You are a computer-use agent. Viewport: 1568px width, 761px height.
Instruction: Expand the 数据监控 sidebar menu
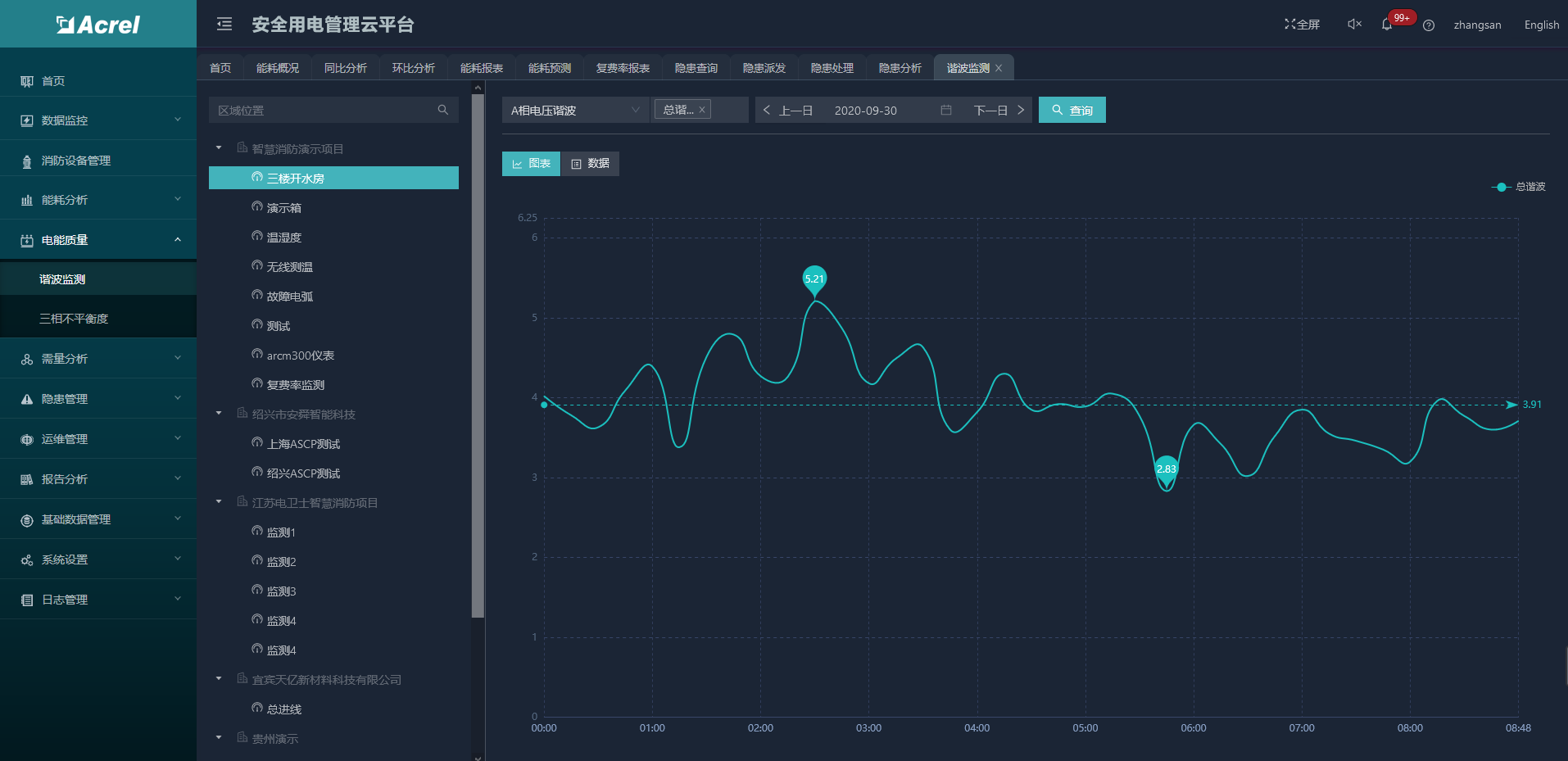point(98,120)
